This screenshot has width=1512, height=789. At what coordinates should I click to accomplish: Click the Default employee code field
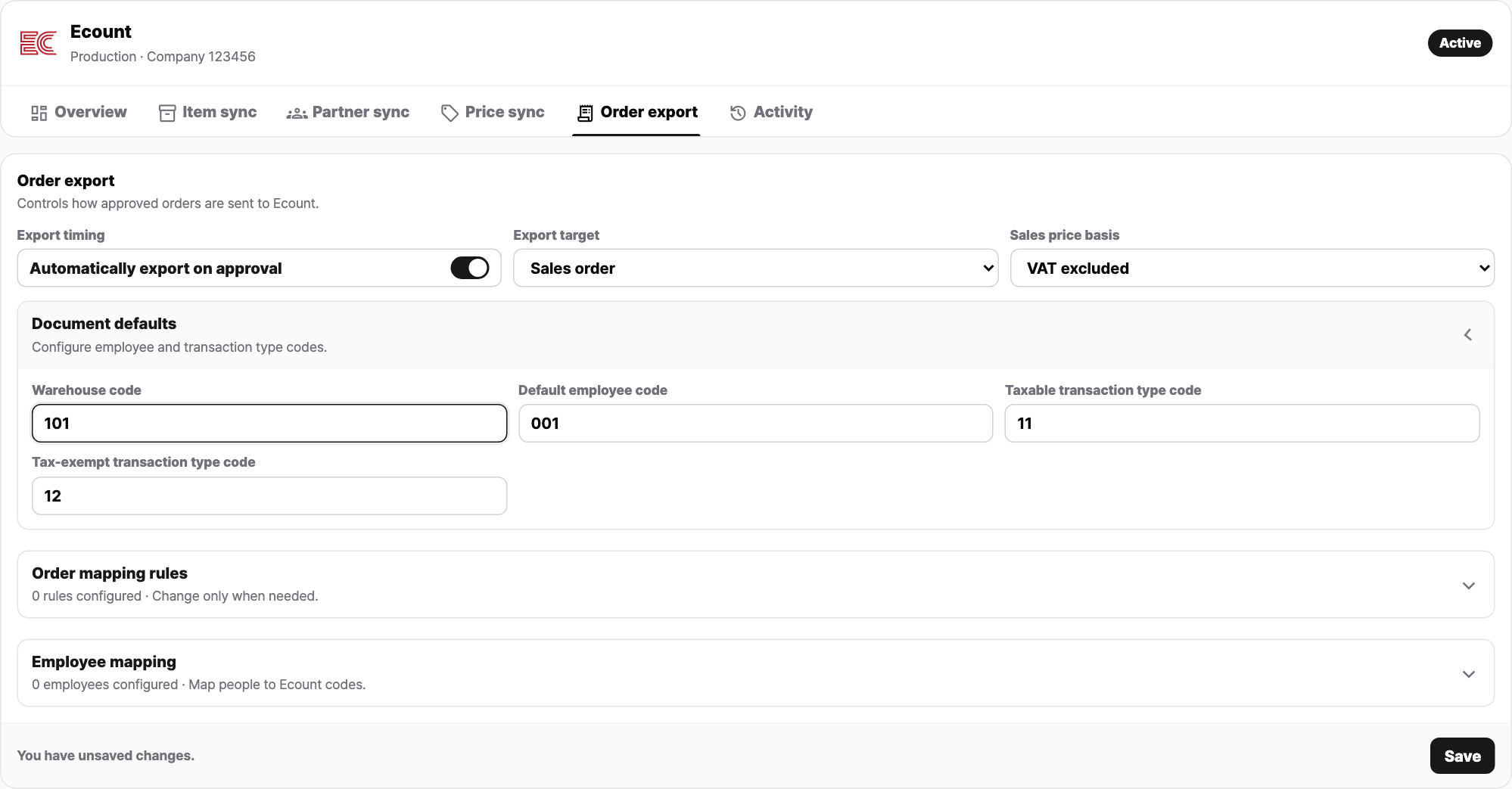pyautogui.click(x=755, y=423)
